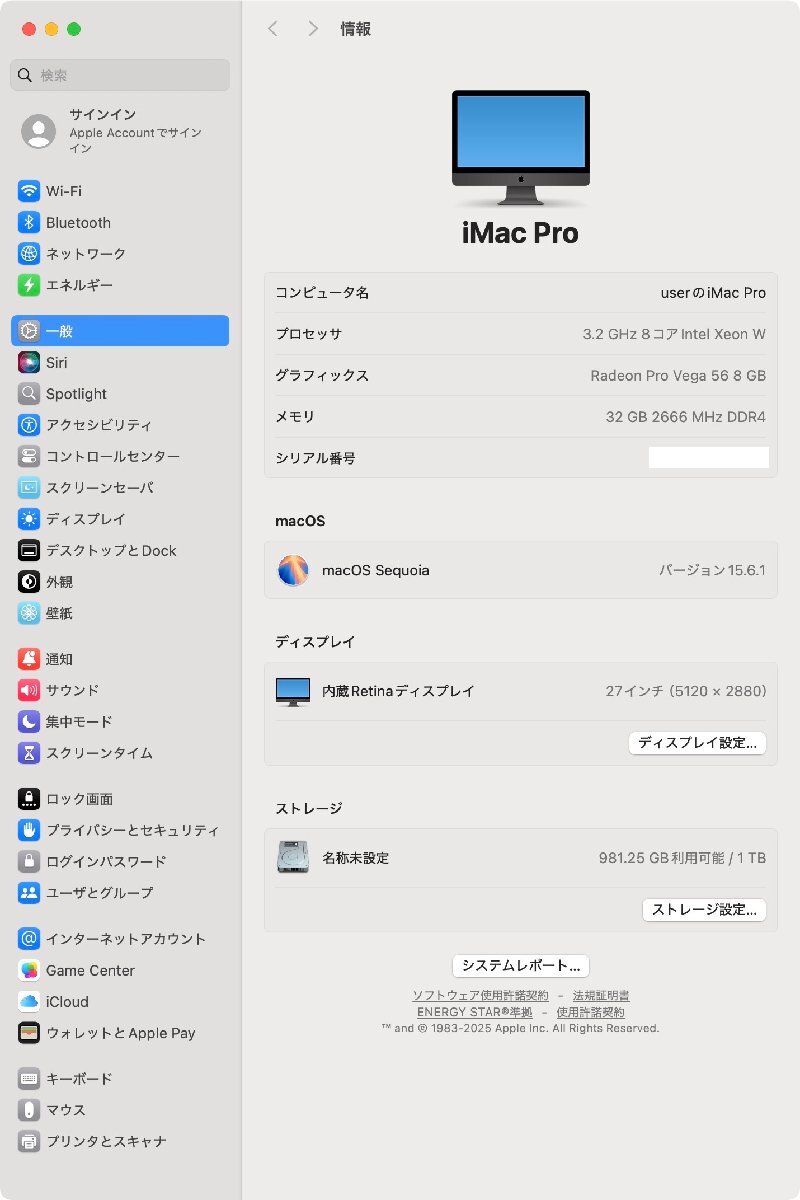Open Game Center icon

29,970
